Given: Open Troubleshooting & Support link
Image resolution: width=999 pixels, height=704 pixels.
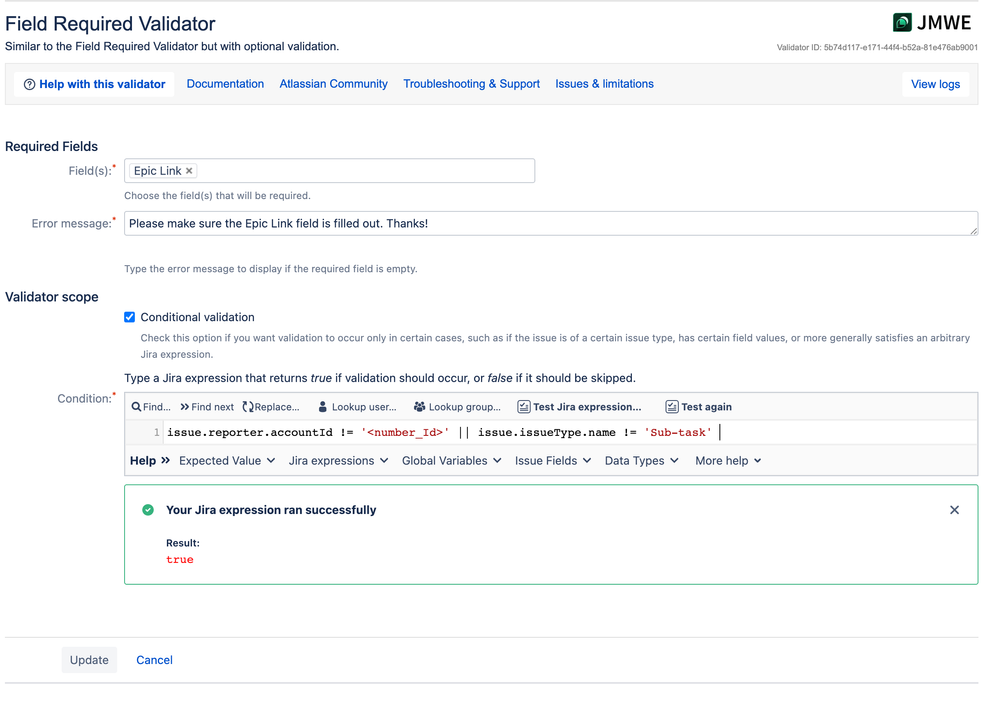Looking at the screenshot, I should 471,84.
